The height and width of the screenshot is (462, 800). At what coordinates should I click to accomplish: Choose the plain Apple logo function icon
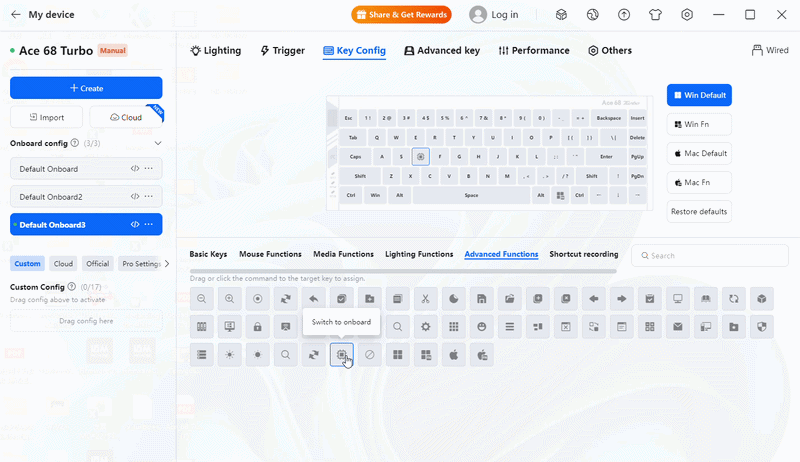point(454,355)
